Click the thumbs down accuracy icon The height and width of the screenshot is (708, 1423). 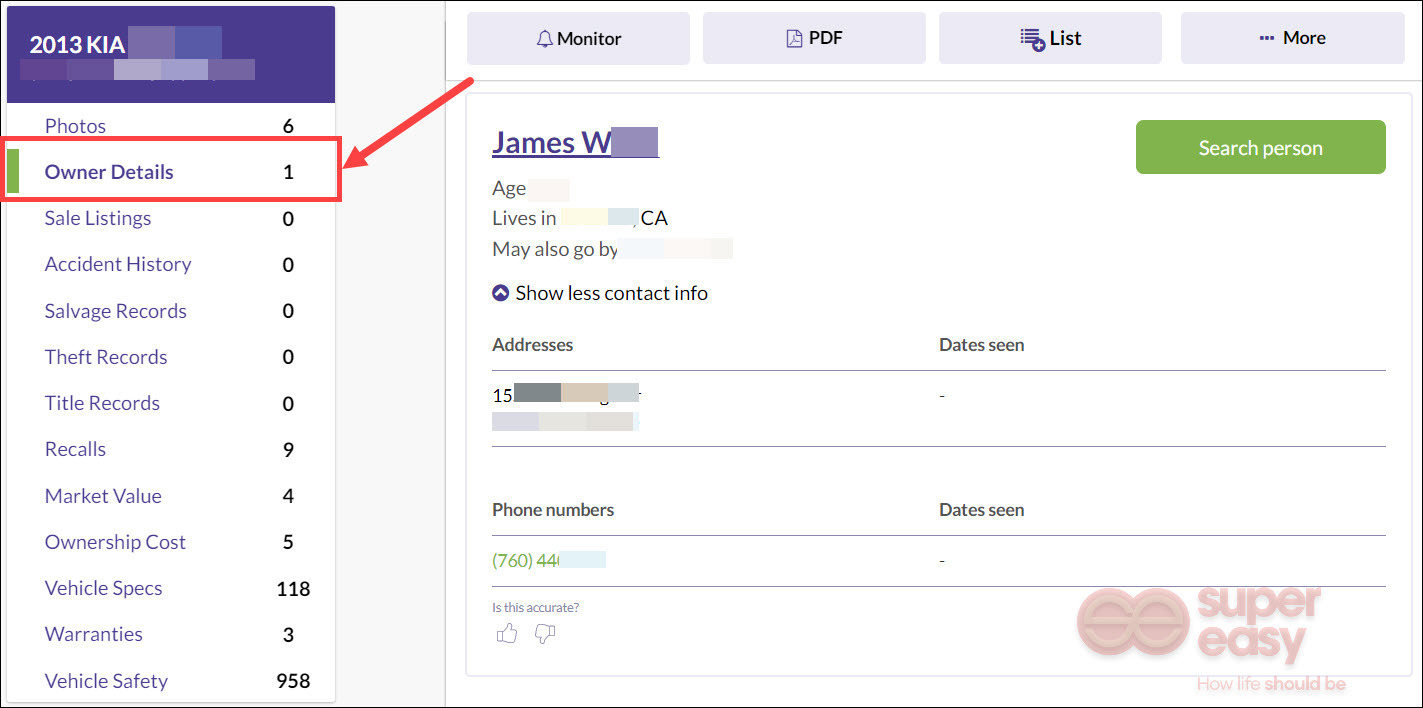tap(545, 633)
